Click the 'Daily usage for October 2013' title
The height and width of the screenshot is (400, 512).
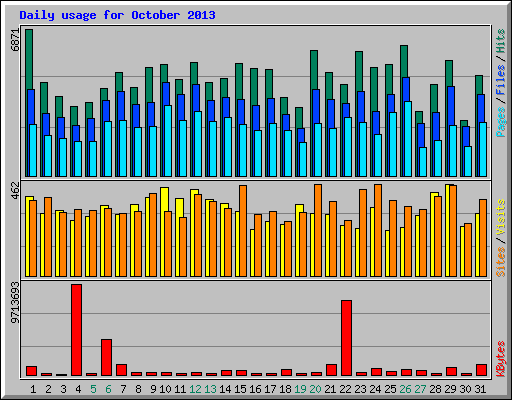(x=117, y=15)
